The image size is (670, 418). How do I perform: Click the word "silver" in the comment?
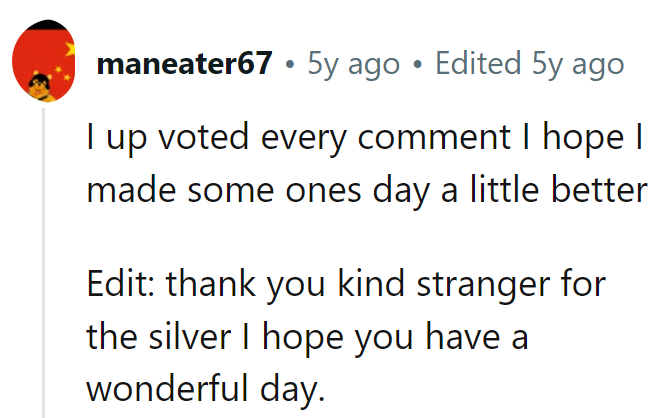tap(190, 337)
